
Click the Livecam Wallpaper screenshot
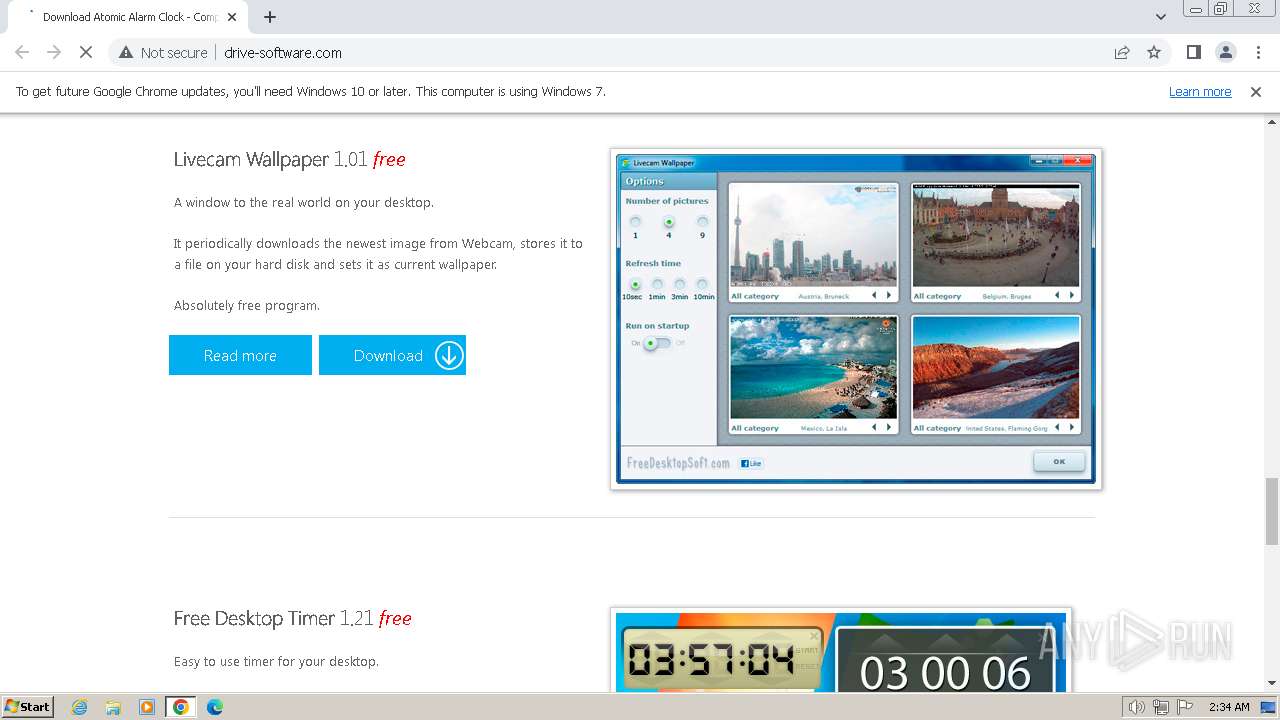[856, 319]
